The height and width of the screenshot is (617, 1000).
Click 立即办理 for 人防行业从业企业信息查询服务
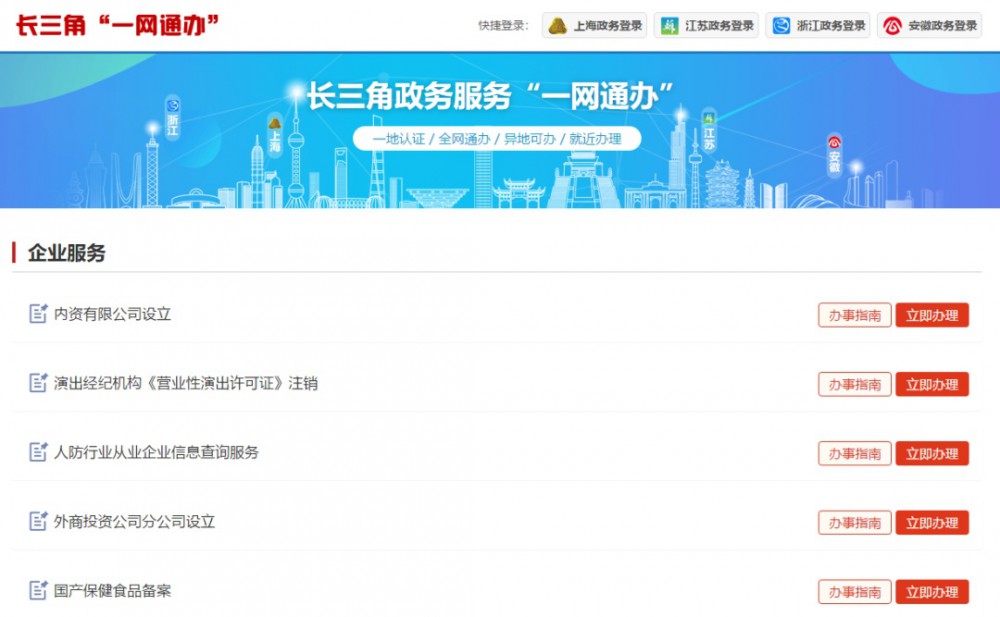tap(932, 454)
